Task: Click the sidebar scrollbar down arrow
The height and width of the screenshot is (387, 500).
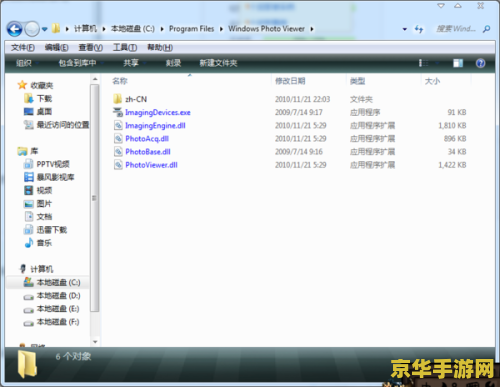Action: (95, 342)
